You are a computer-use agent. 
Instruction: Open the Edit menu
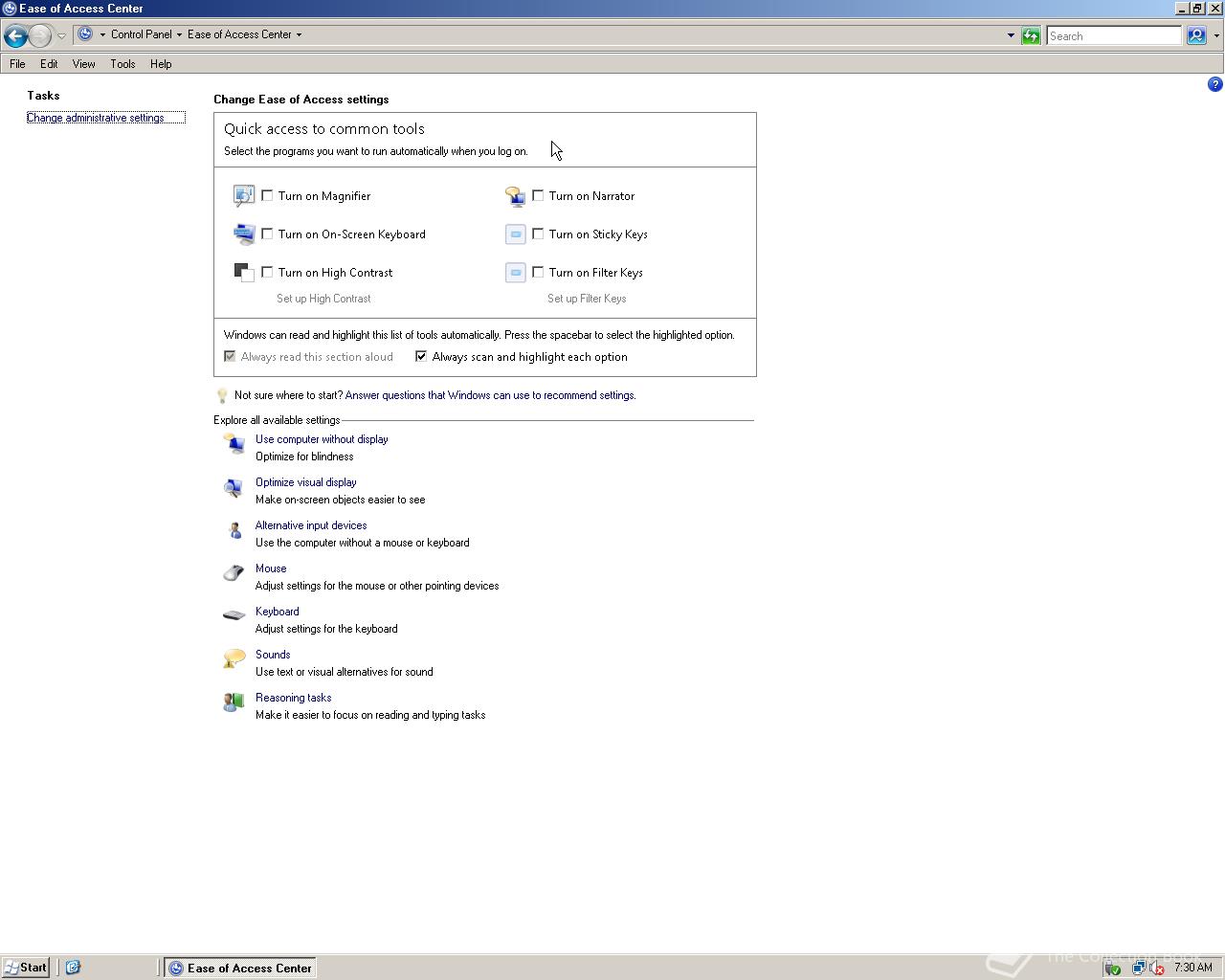(49, 64)
